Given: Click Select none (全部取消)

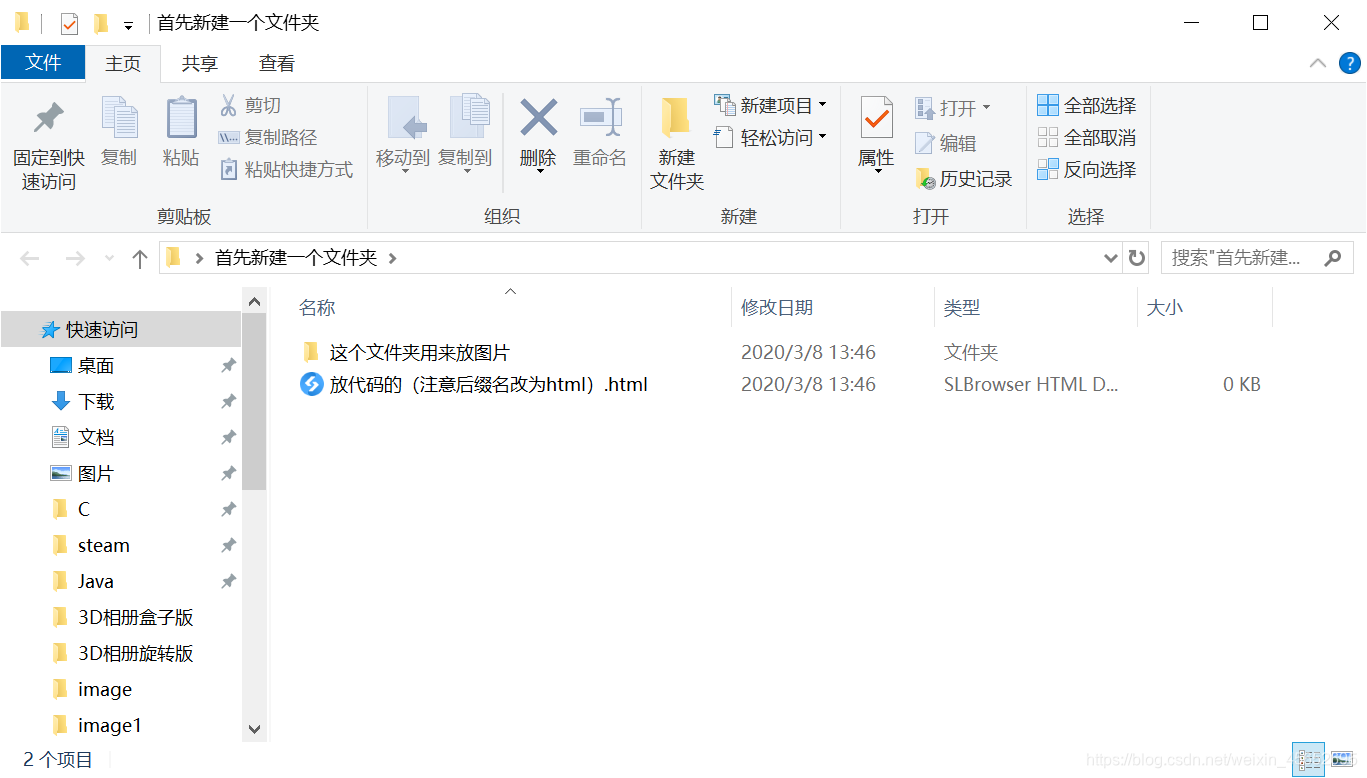Looking at the screenshot, I should click(1087, 137).
